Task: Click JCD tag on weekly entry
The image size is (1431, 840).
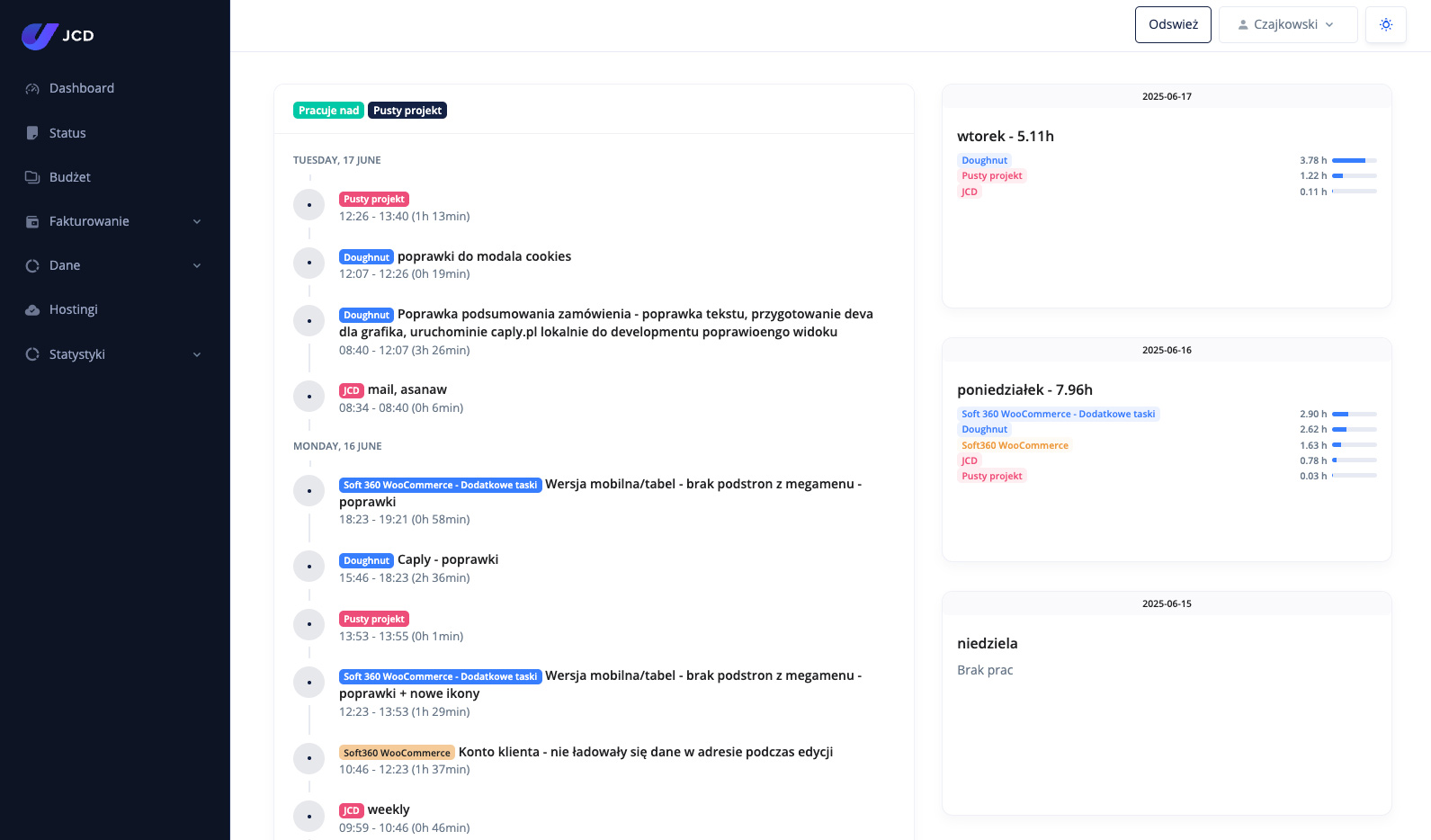Action: [x=352, y=810]
